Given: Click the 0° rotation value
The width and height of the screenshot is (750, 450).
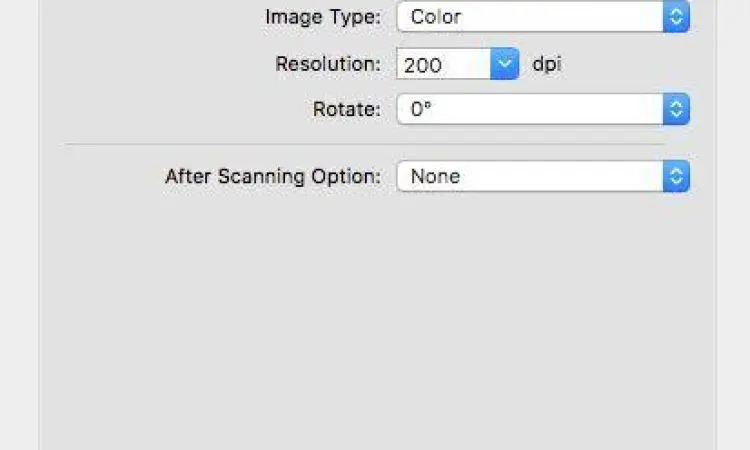Looking at the screenshot, I should click(421, 109).
